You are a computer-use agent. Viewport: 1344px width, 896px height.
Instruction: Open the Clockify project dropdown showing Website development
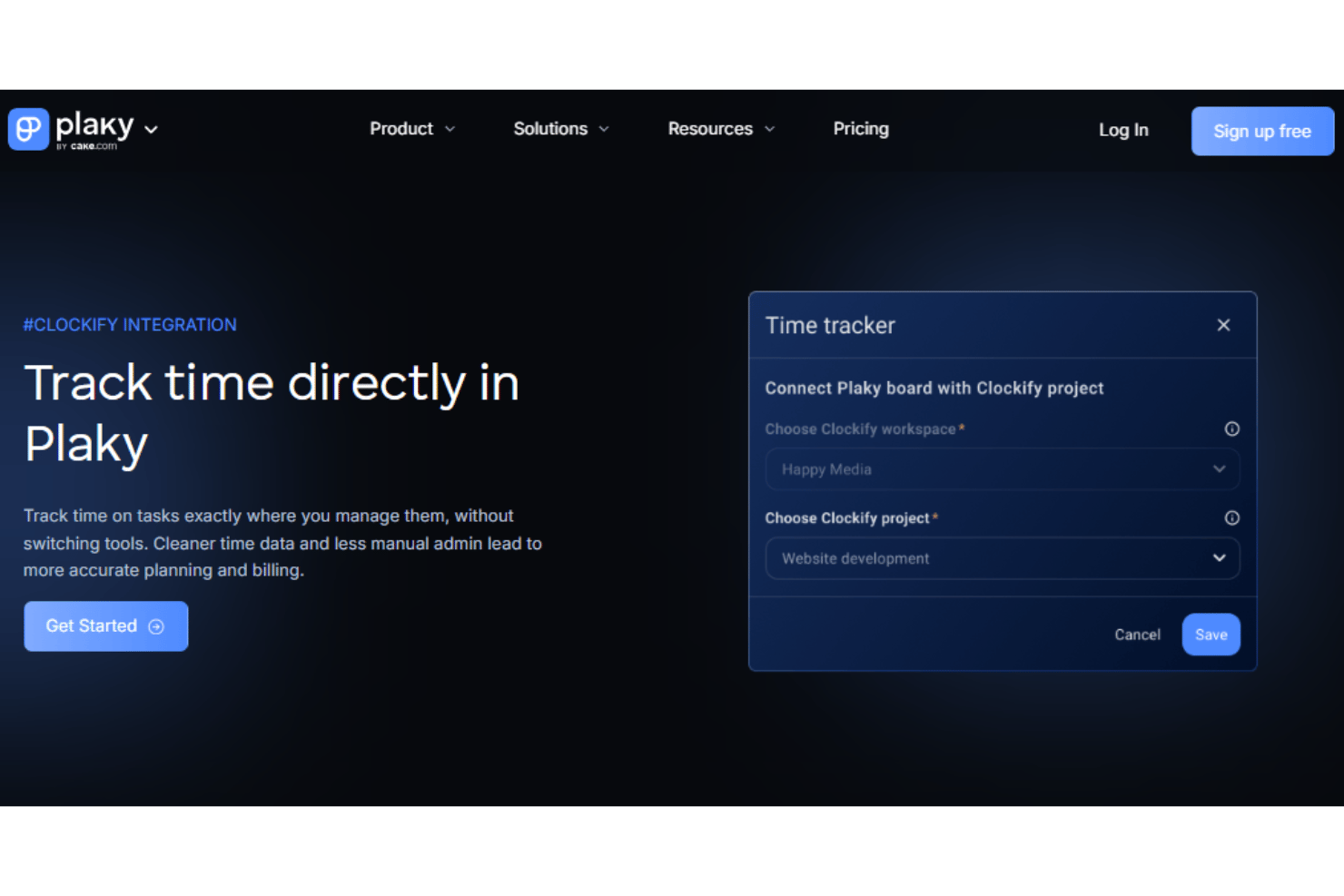pos(1003,558)
